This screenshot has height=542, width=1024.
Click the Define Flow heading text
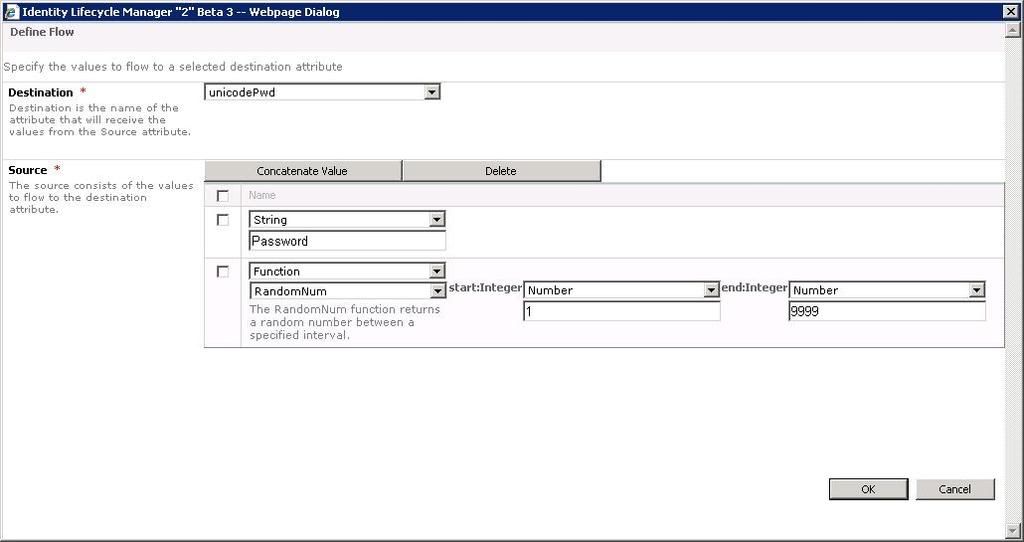tap(42, 32)
